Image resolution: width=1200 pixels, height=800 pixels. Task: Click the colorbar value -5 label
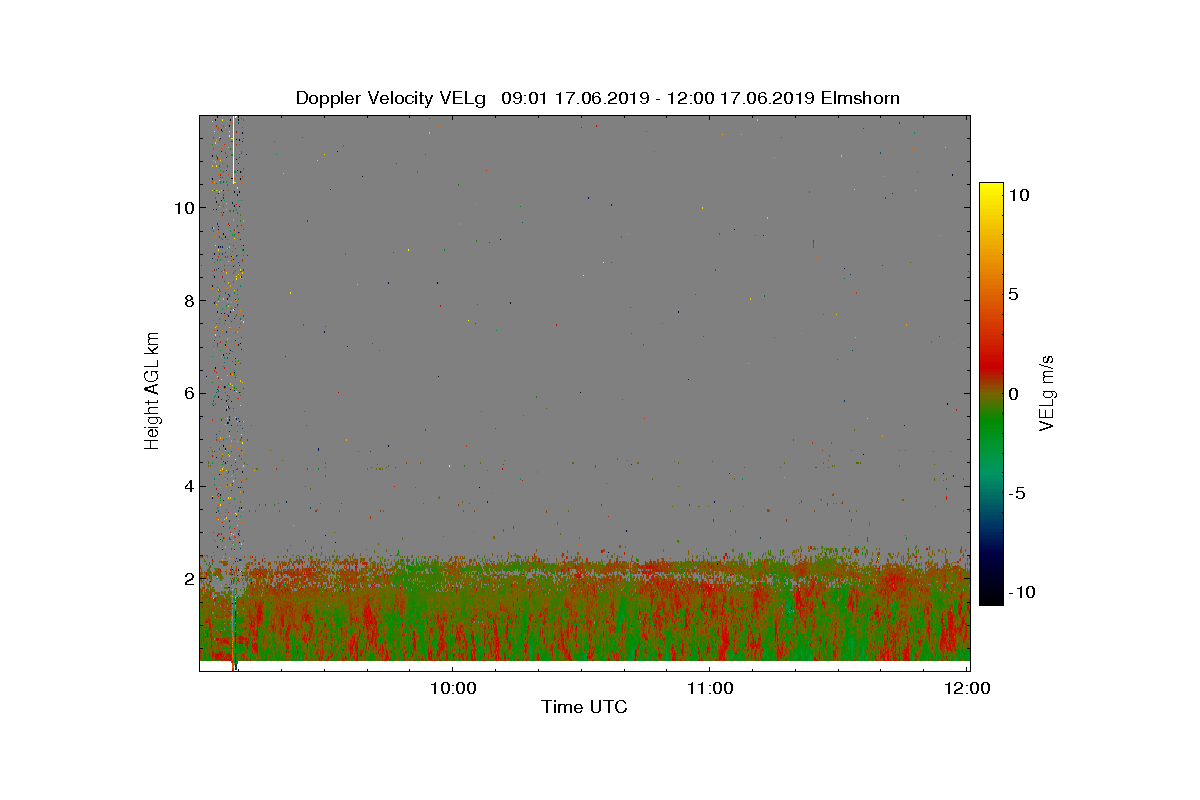(1015, 493)
